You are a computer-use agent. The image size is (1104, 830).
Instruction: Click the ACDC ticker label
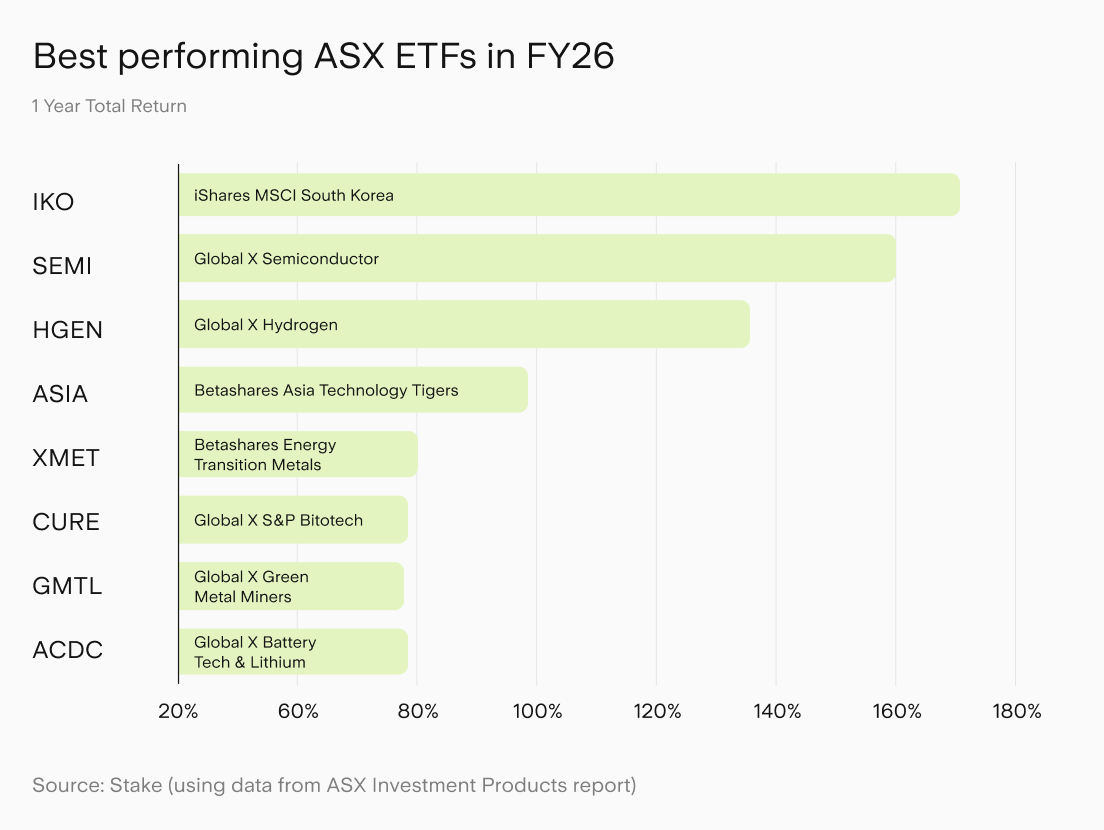tap(68, 650)
